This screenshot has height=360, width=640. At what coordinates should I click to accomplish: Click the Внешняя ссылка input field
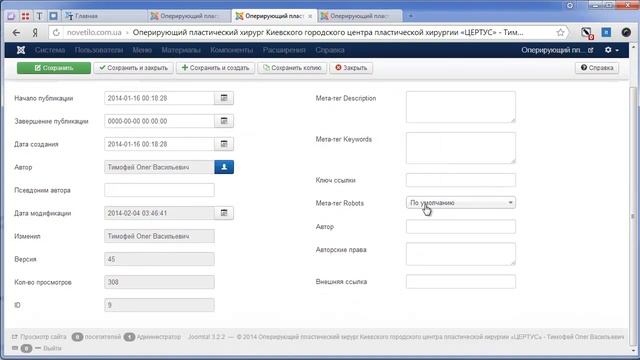[x=461, y=282]
